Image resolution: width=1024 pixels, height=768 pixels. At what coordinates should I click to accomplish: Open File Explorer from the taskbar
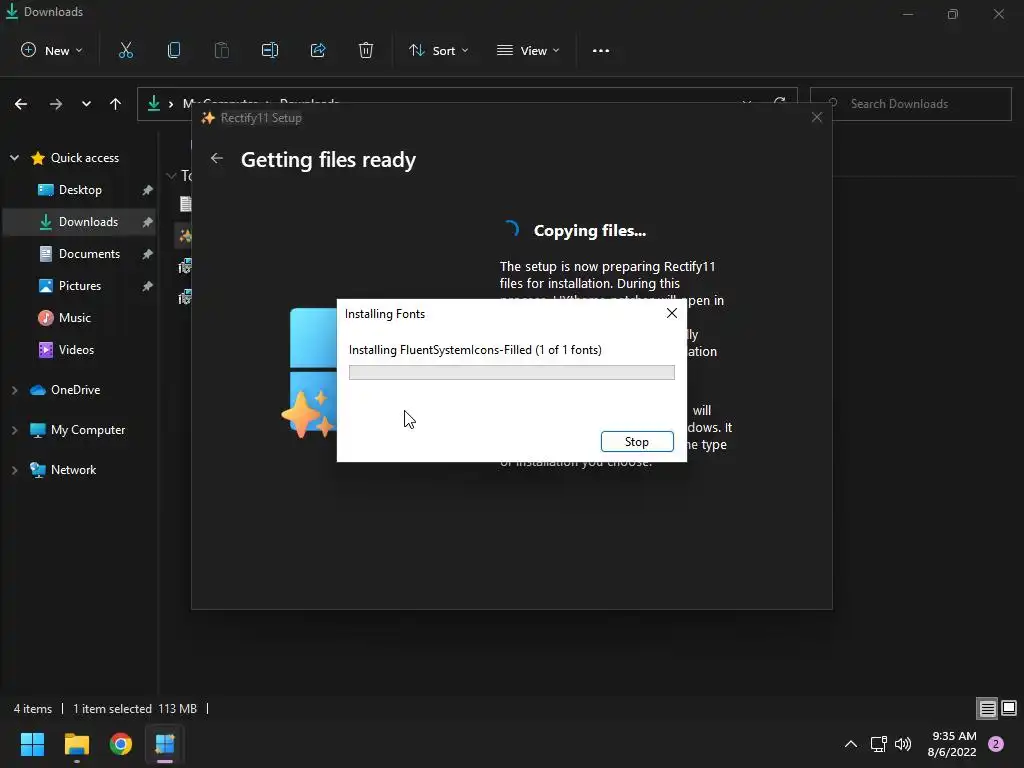[76, 744]
